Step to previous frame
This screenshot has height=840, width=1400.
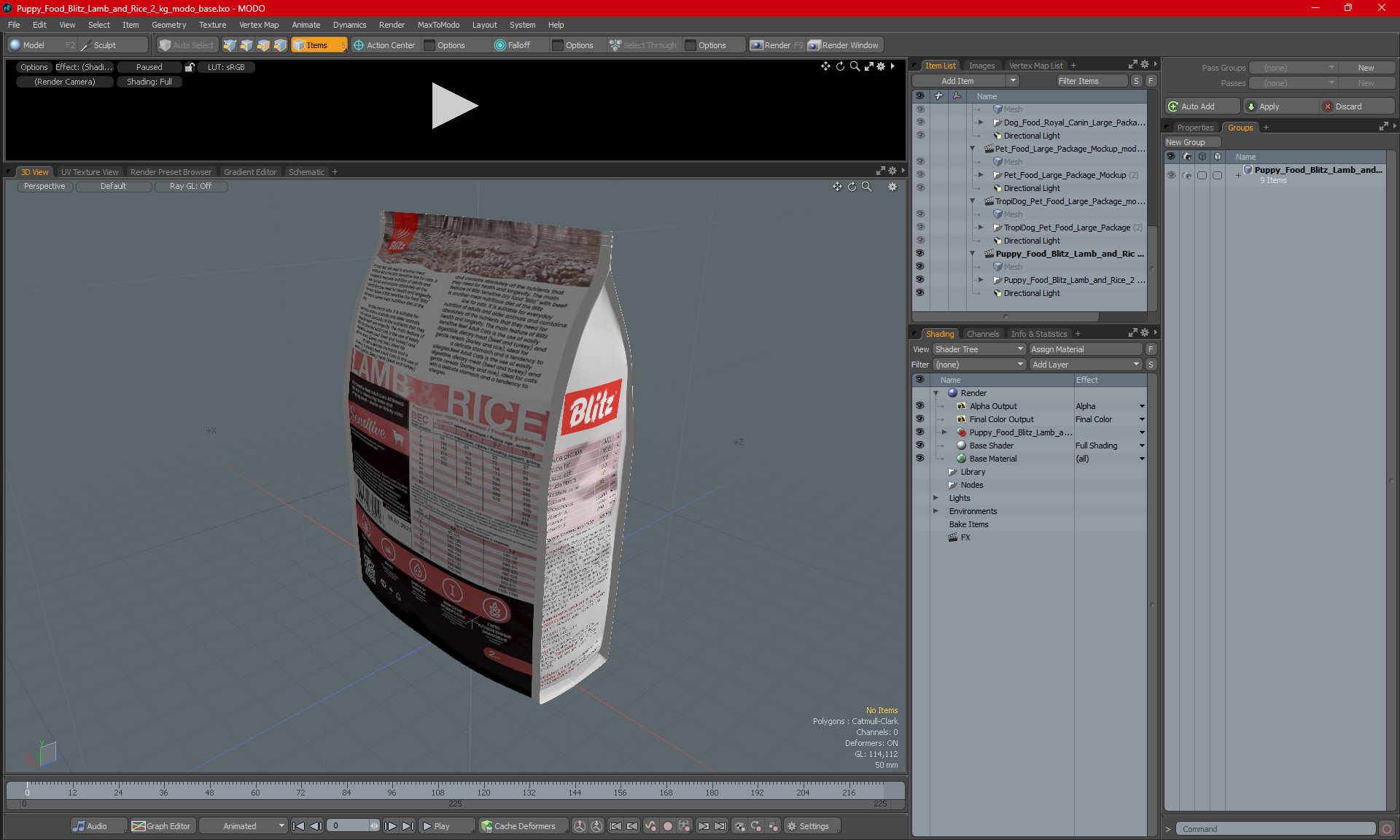[316, 826]
